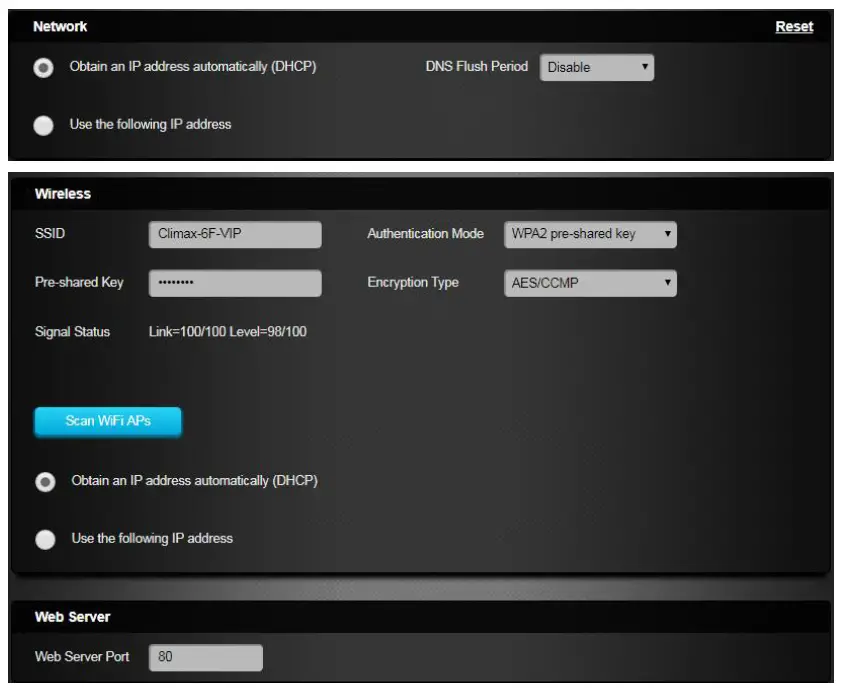Click the 'SSID' label
The image size is (843, 693).
point(50,233)
